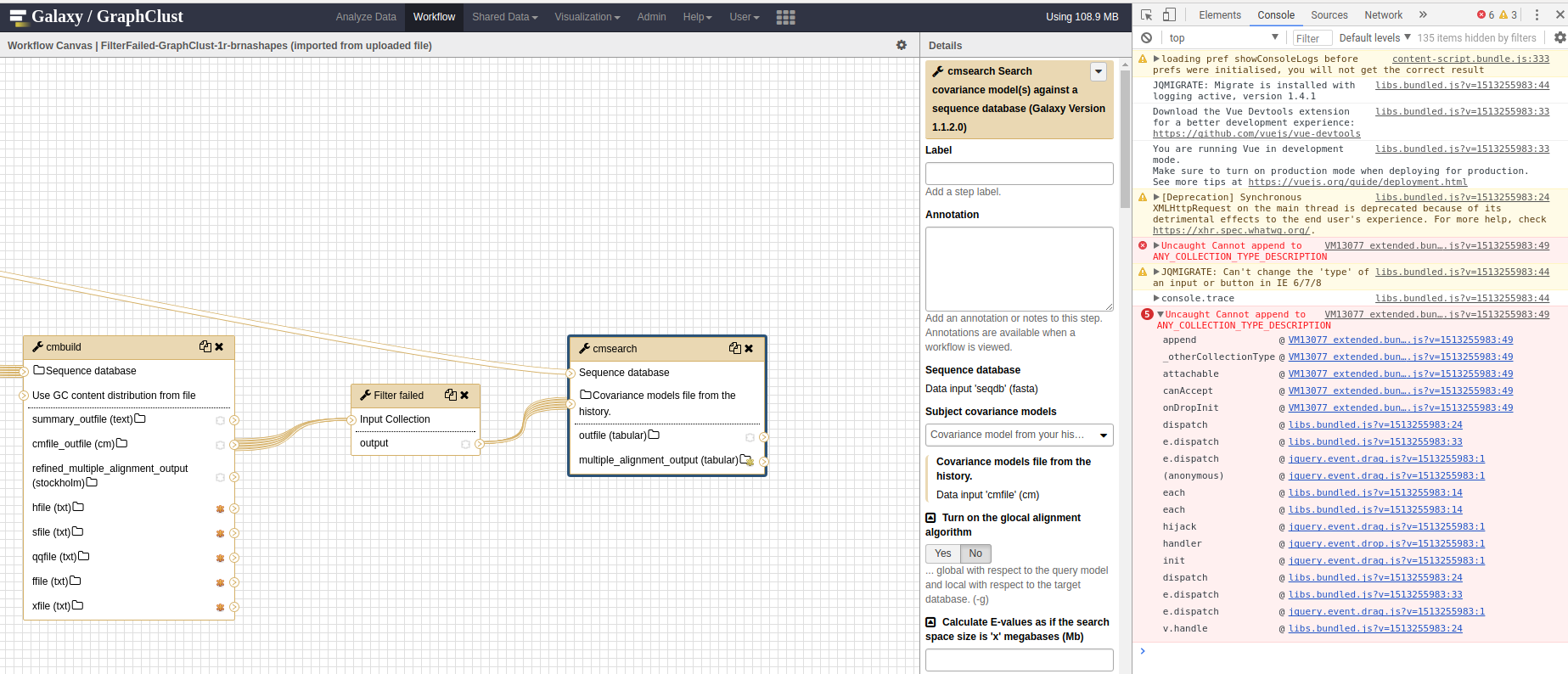Duplicate the cmbuild node
1568x674 pixels.
pos(205,346)
